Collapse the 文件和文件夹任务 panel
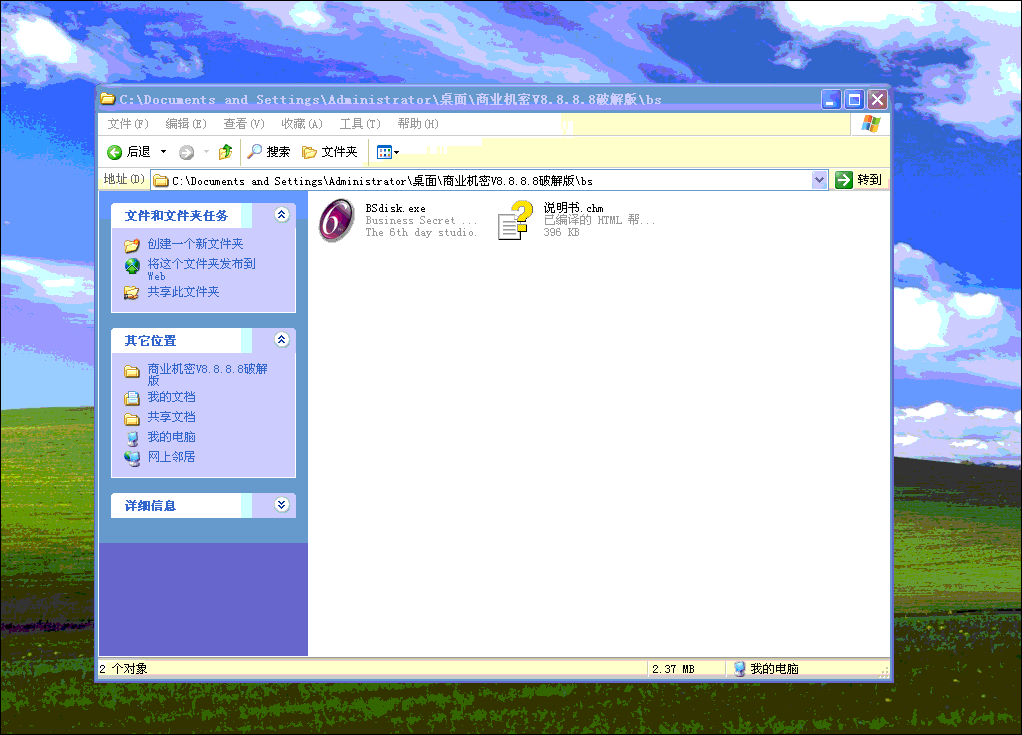 [x=282, y=215]
